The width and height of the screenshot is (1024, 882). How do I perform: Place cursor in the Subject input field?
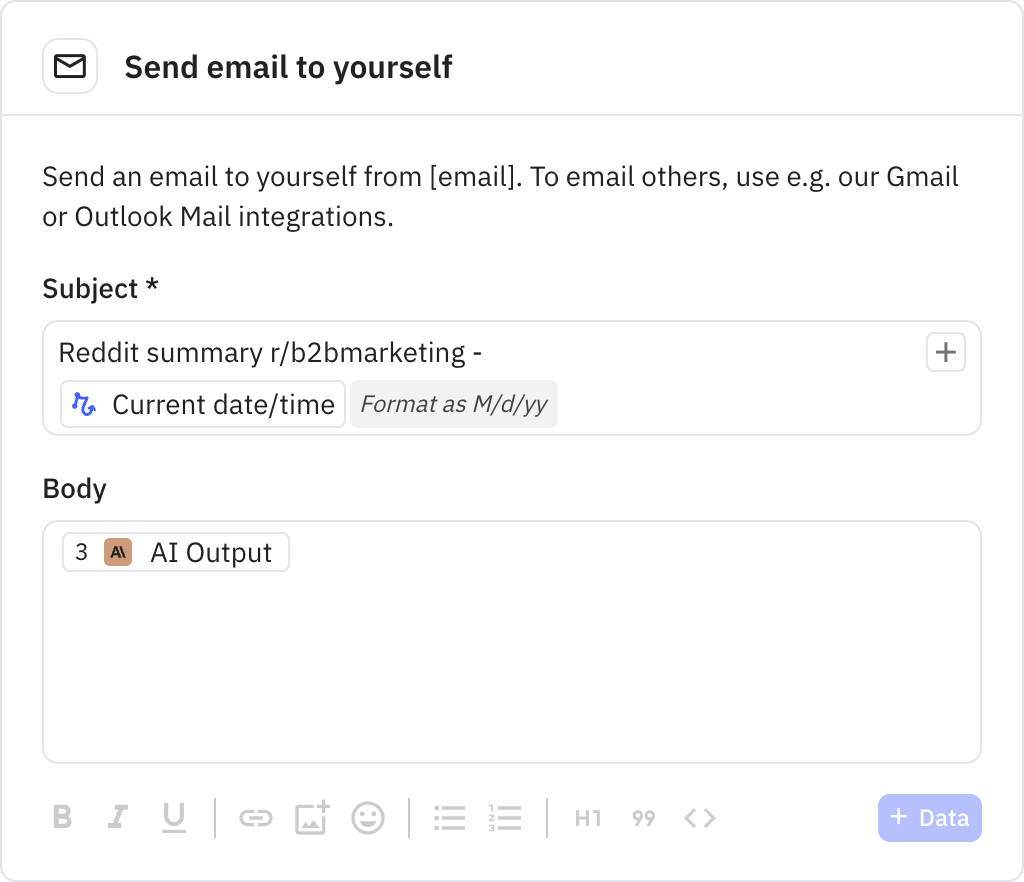(x=600, y=352)
